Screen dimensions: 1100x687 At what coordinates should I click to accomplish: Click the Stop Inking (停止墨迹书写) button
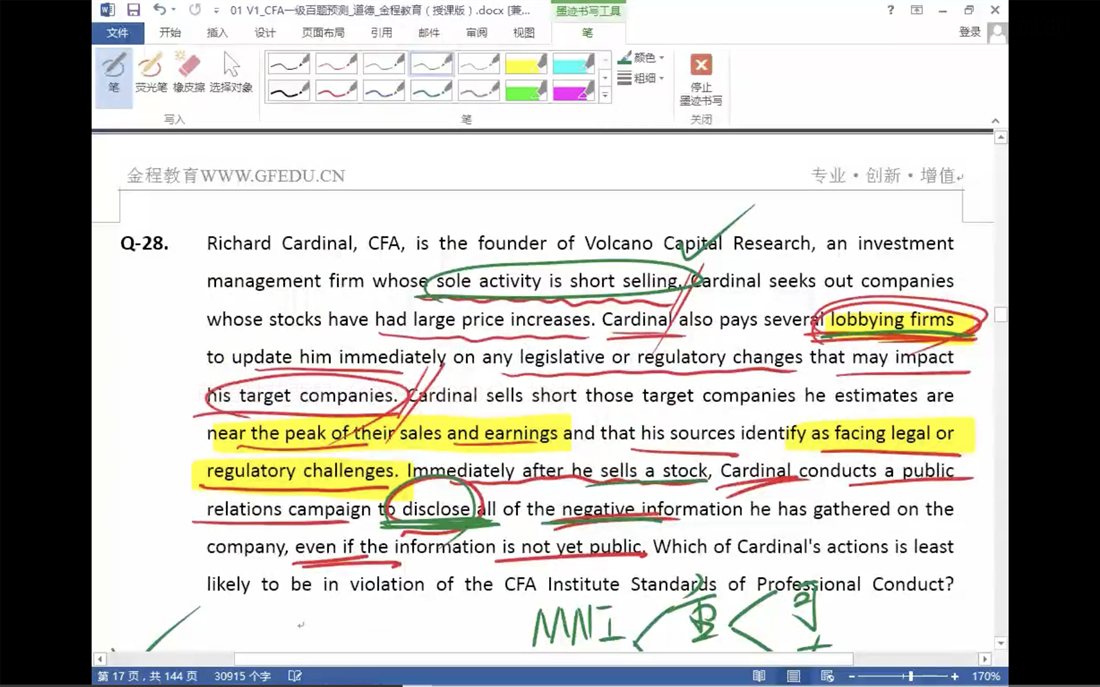click(701, 78)
